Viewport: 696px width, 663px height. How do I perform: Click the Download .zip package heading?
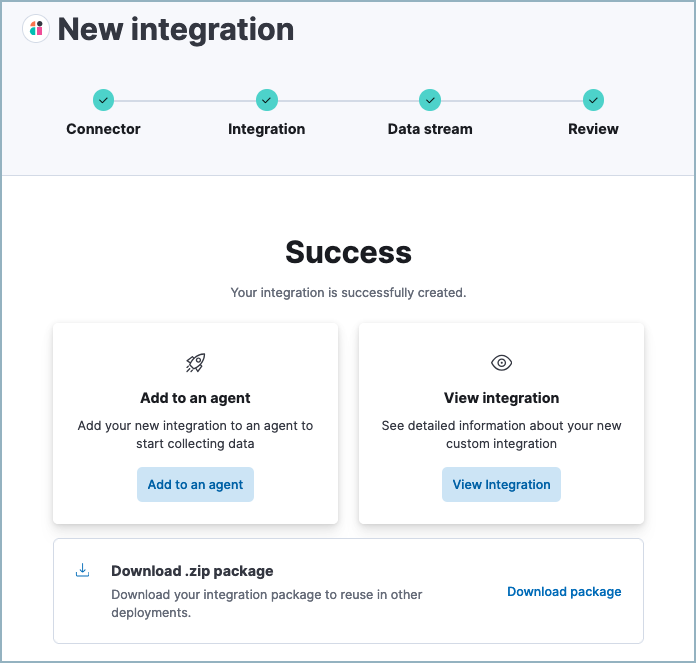tap(192, 571)
